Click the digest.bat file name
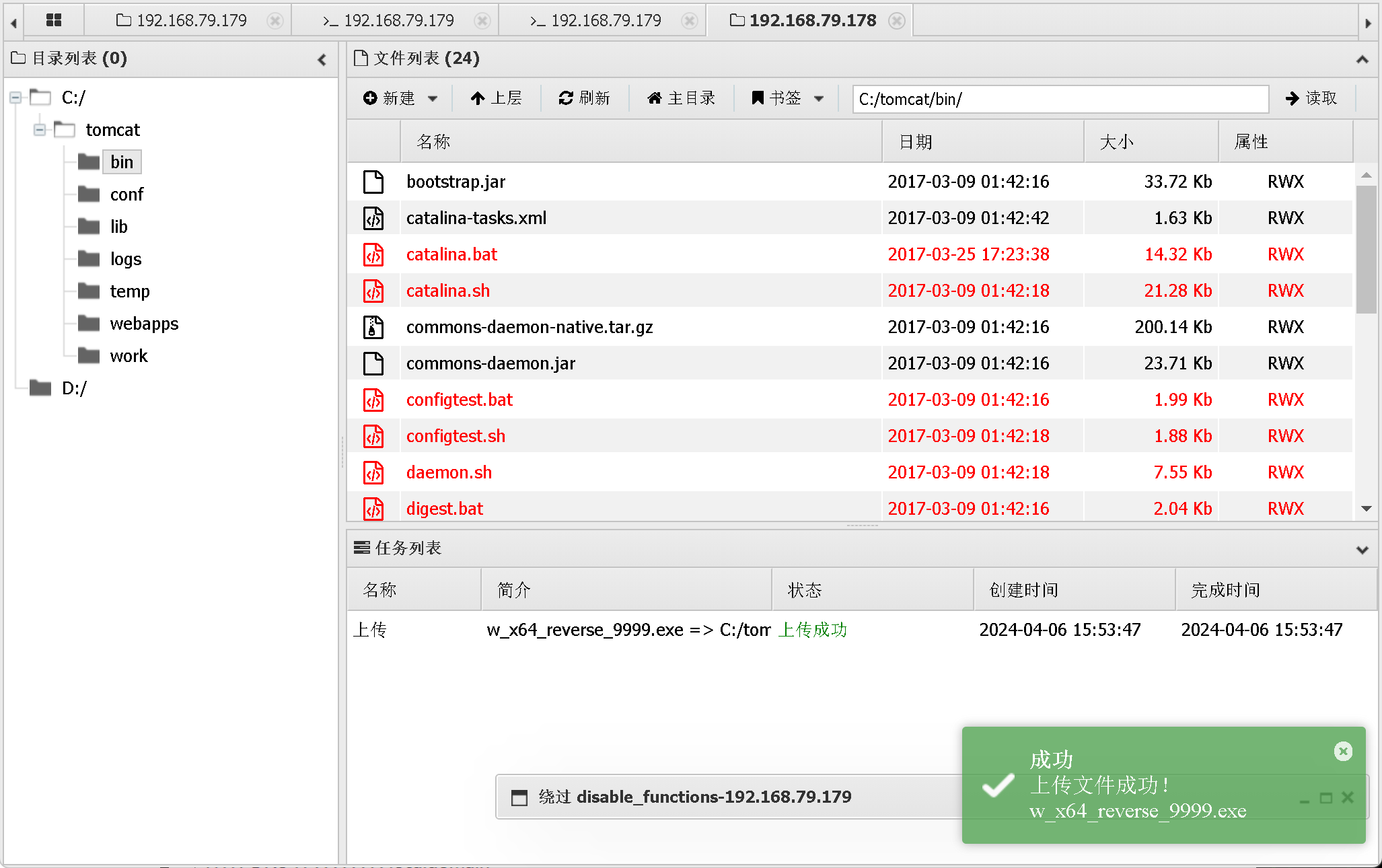The width and height of the screenshot is (1382, 868). click(444, 509)
